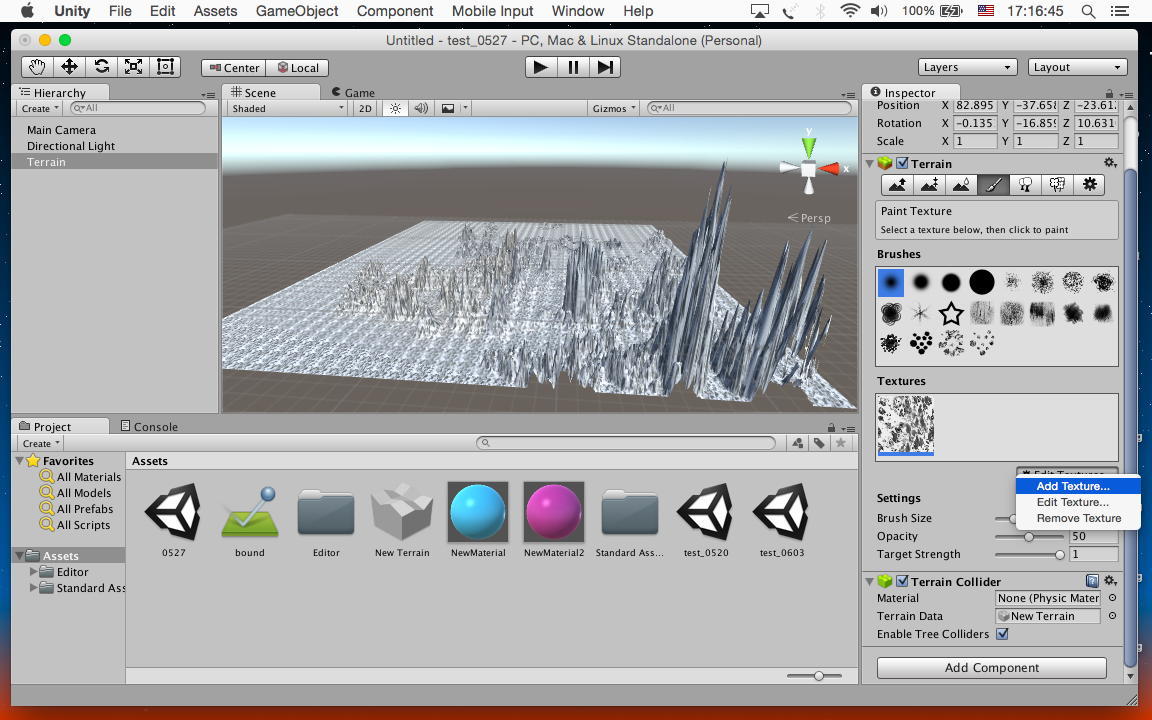Pick the star-shaped brush
The height and width of the screenshot is (720, 1152).
click(951, 314)
